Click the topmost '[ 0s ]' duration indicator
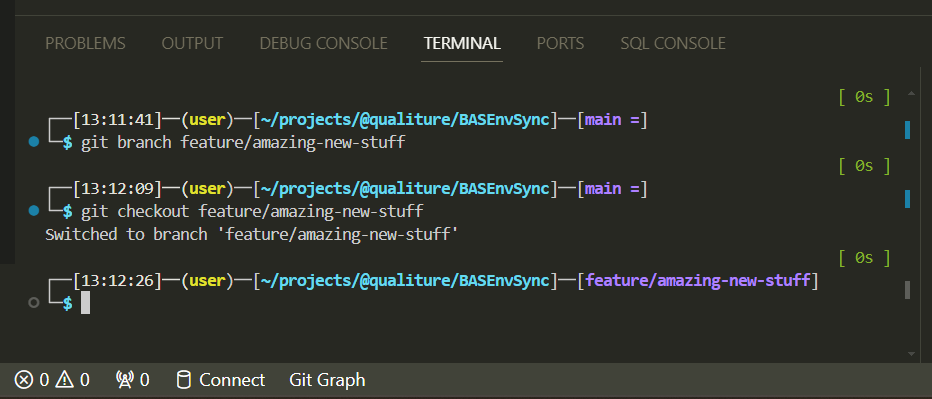 865,97
